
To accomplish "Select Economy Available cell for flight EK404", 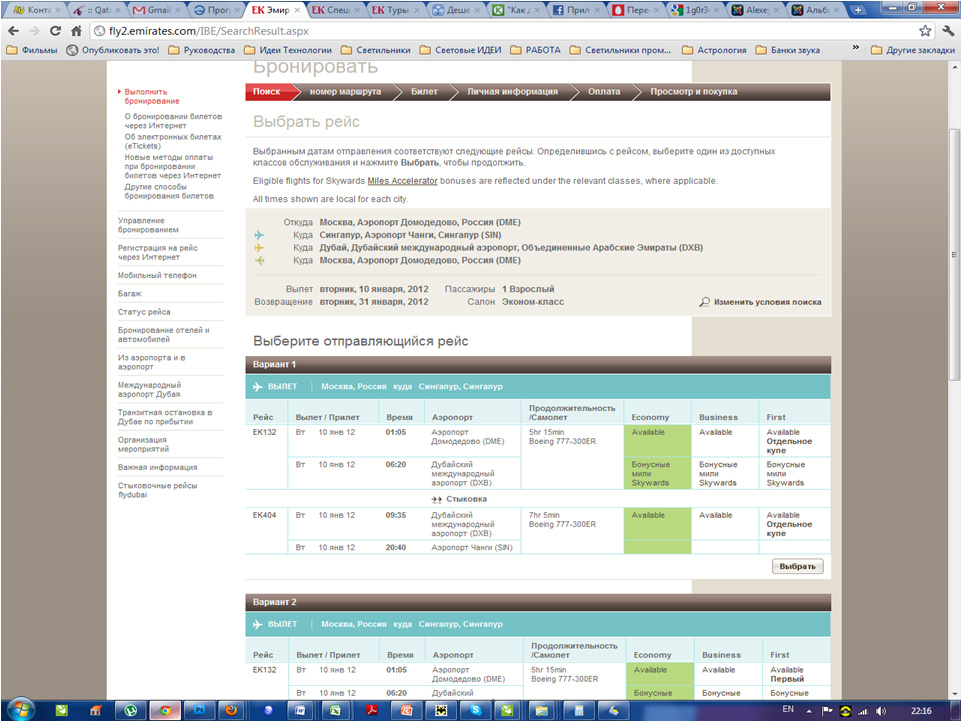I will pyautogui.click(x=657, y=523).
